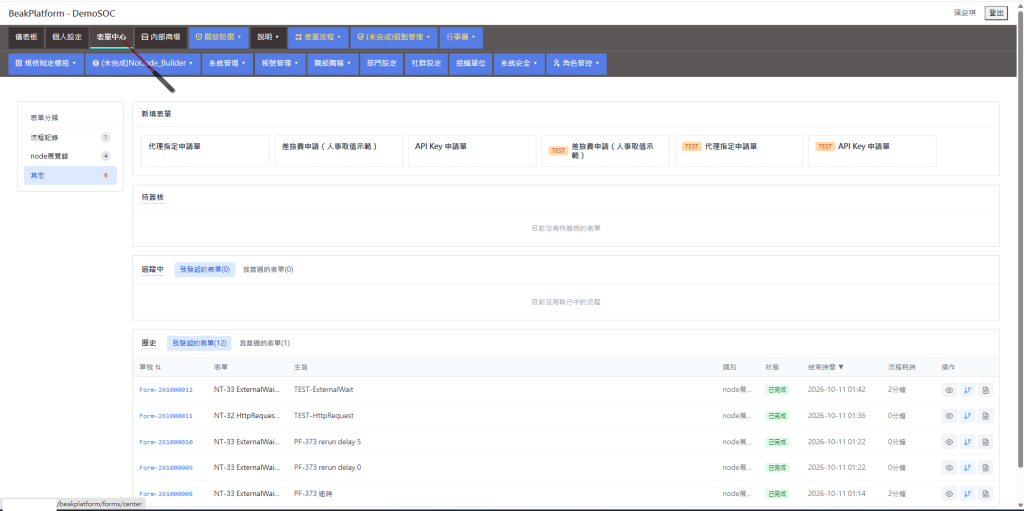This screenshot has width=1024, height=511.
Task: Open the Form-261000011 link
Action: 166,416
